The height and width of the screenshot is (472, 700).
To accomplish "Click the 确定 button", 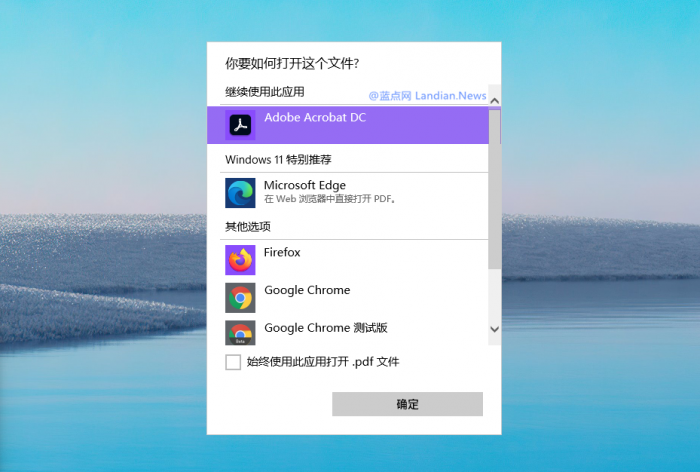I will (x=407, y=404).
